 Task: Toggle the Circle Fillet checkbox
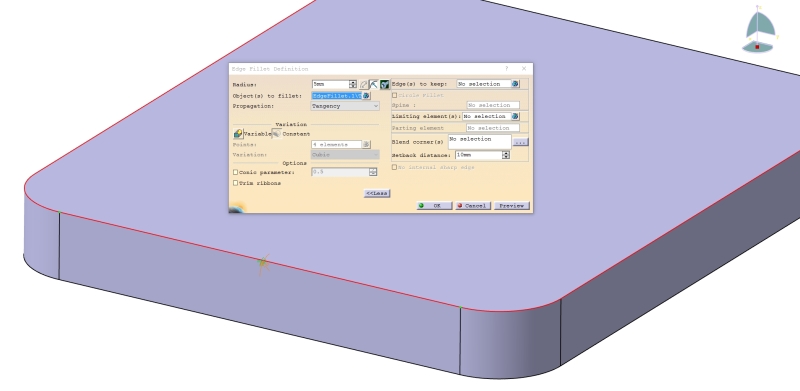[x=394, y=95]
